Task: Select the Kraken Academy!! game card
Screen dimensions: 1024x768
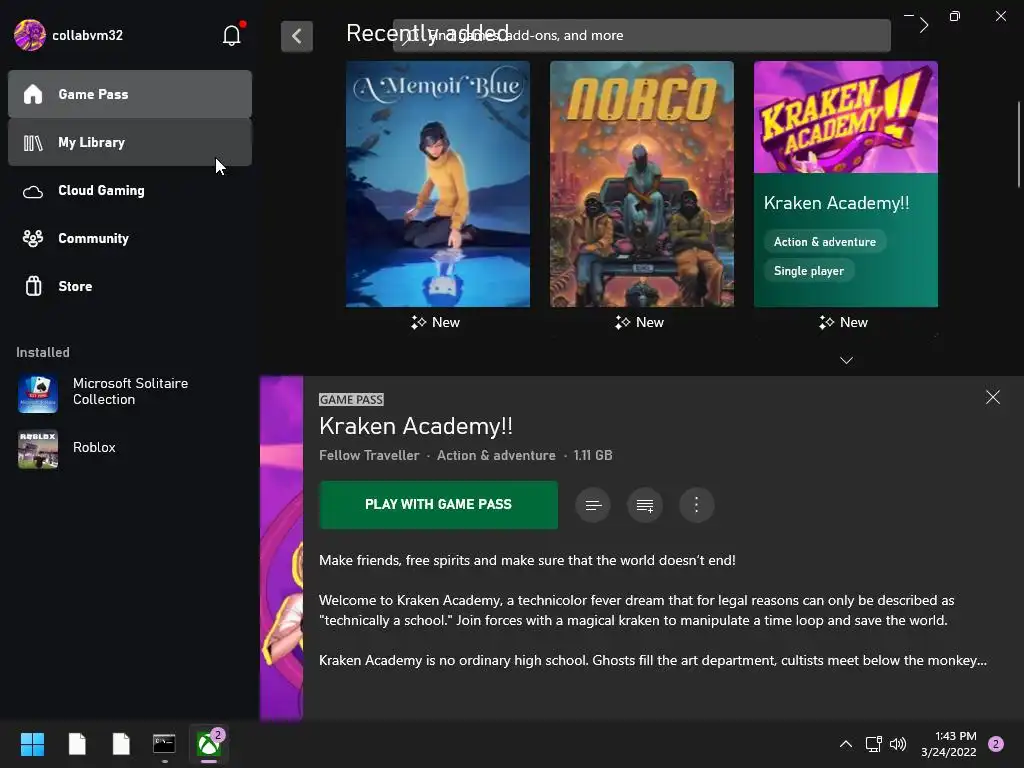Action: 846,184
